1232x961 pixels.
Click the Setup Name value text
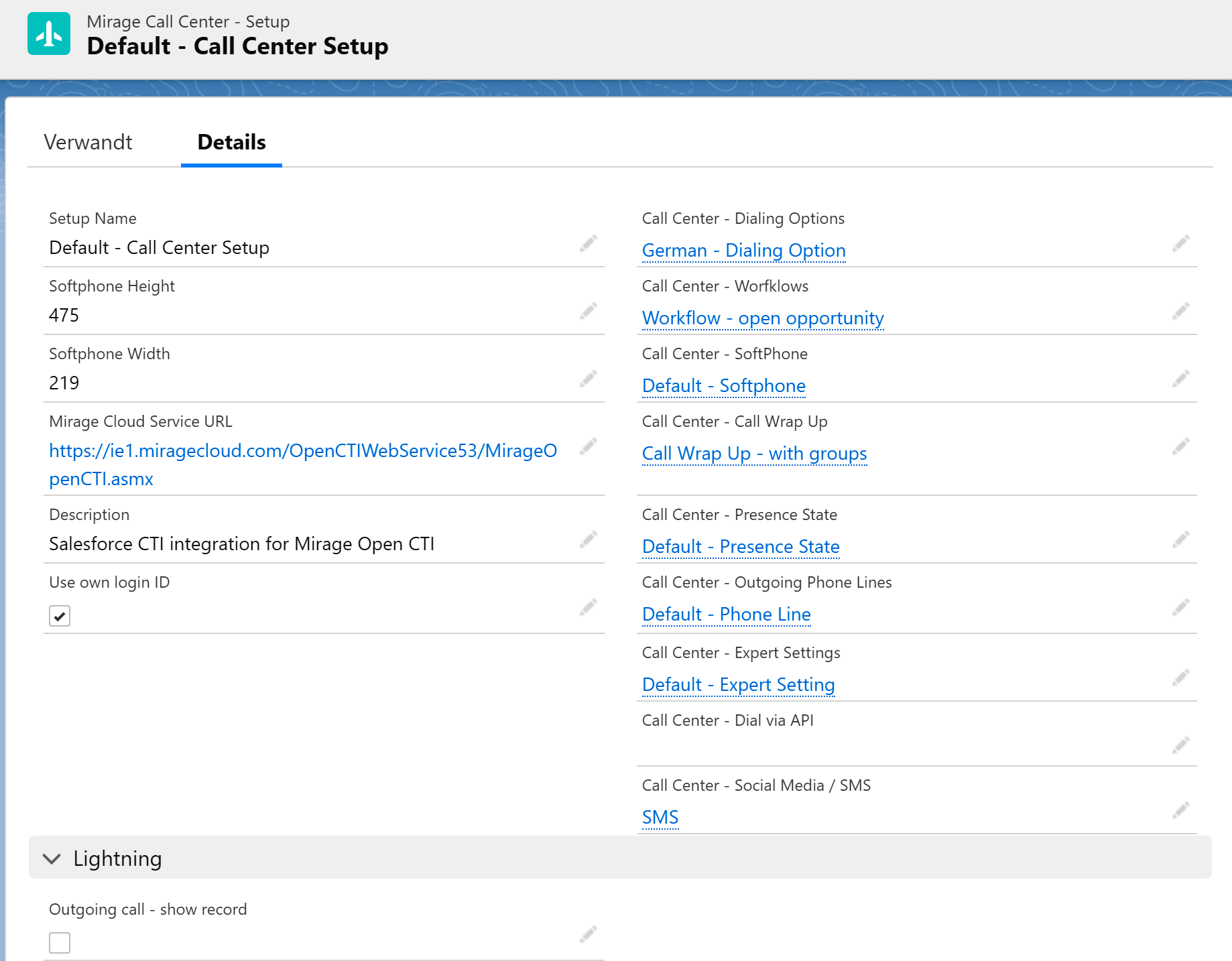click(x=160, y=248)
